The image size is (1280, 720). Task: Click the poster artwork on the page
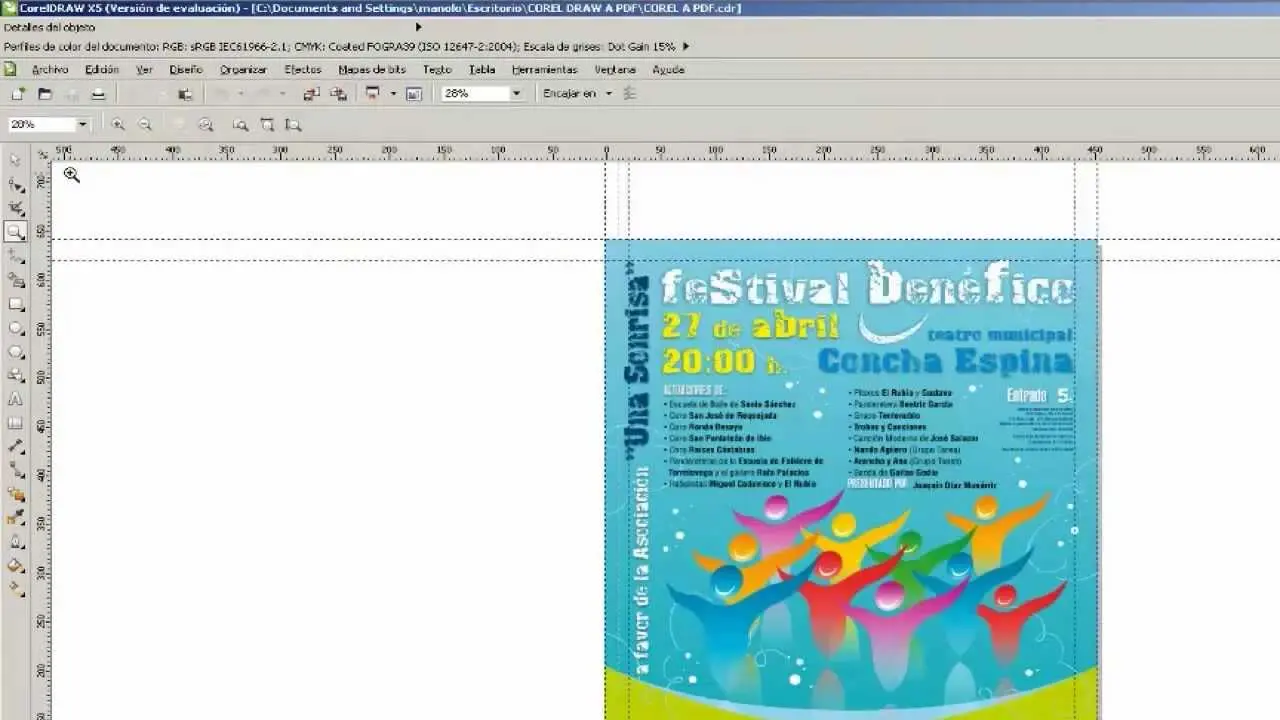point(852,480)
